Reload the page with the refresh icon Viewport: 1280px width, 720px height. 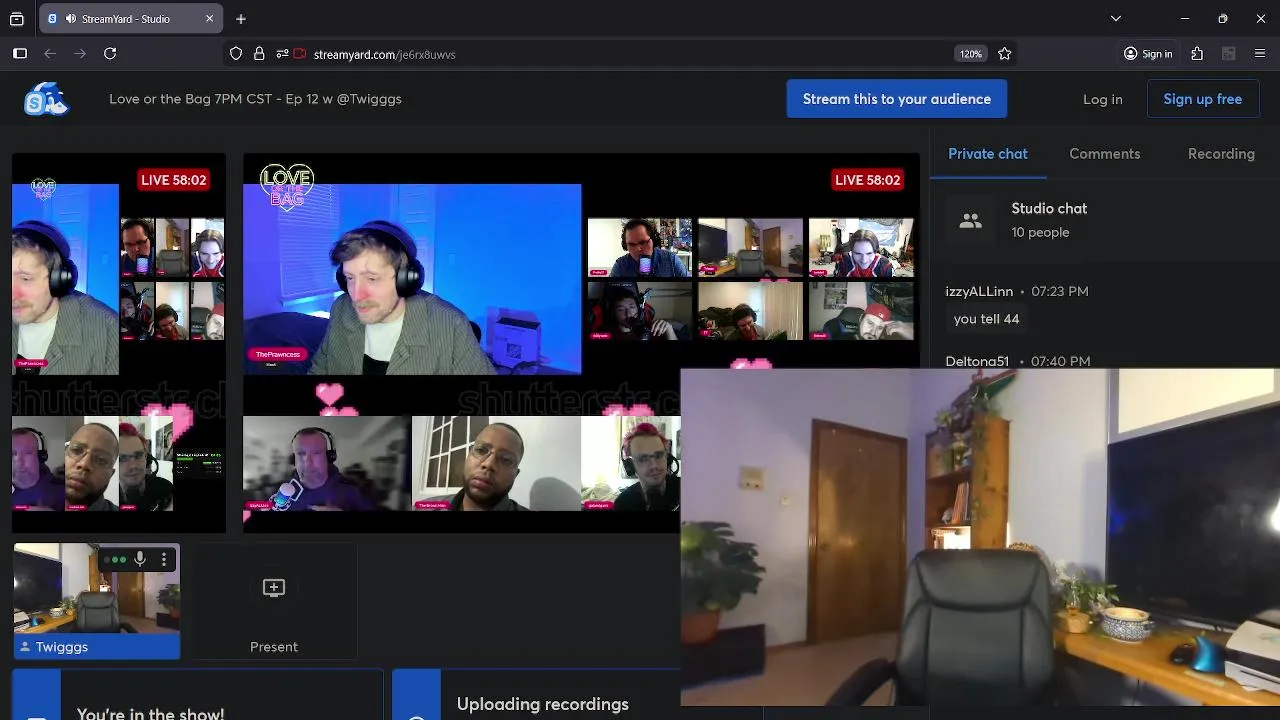tap(110, 54)
